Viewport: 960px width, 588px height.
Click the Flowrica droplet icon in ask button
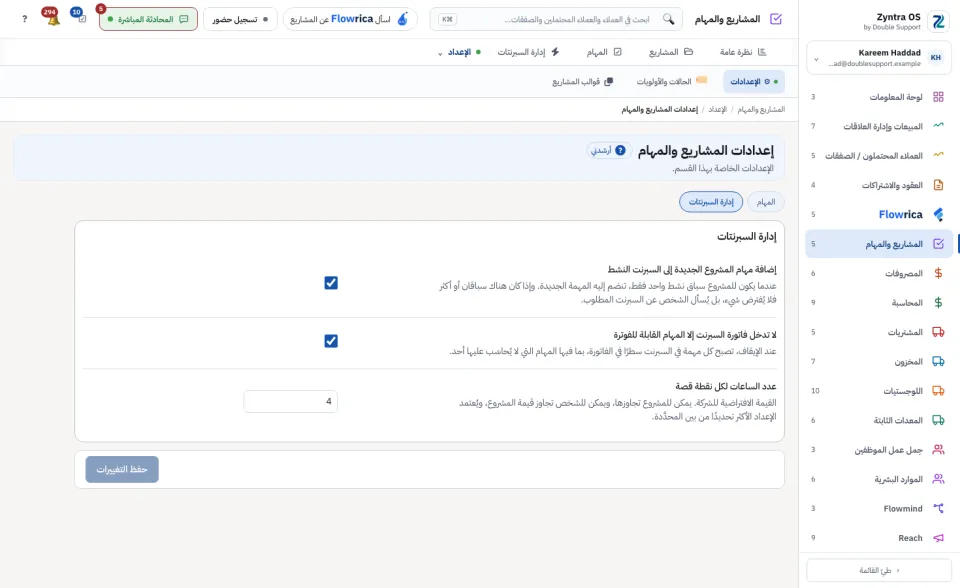402,19
